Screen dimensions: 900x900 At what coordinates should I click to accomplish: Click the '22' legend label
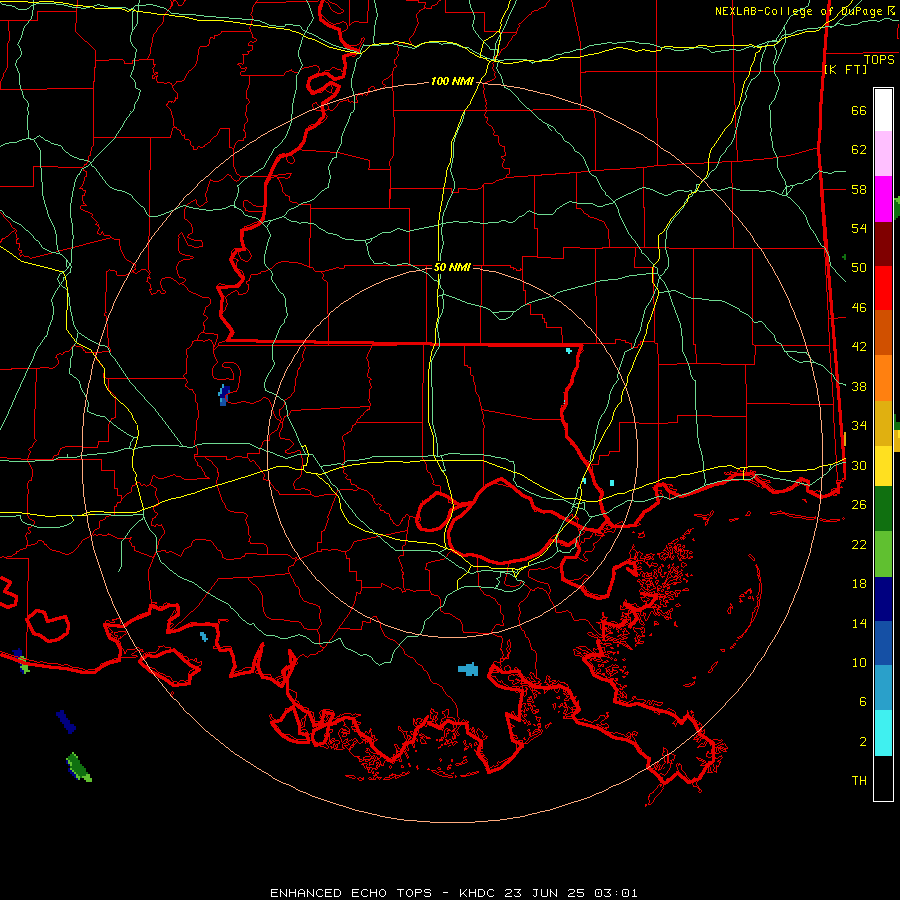tap(859, 544)
